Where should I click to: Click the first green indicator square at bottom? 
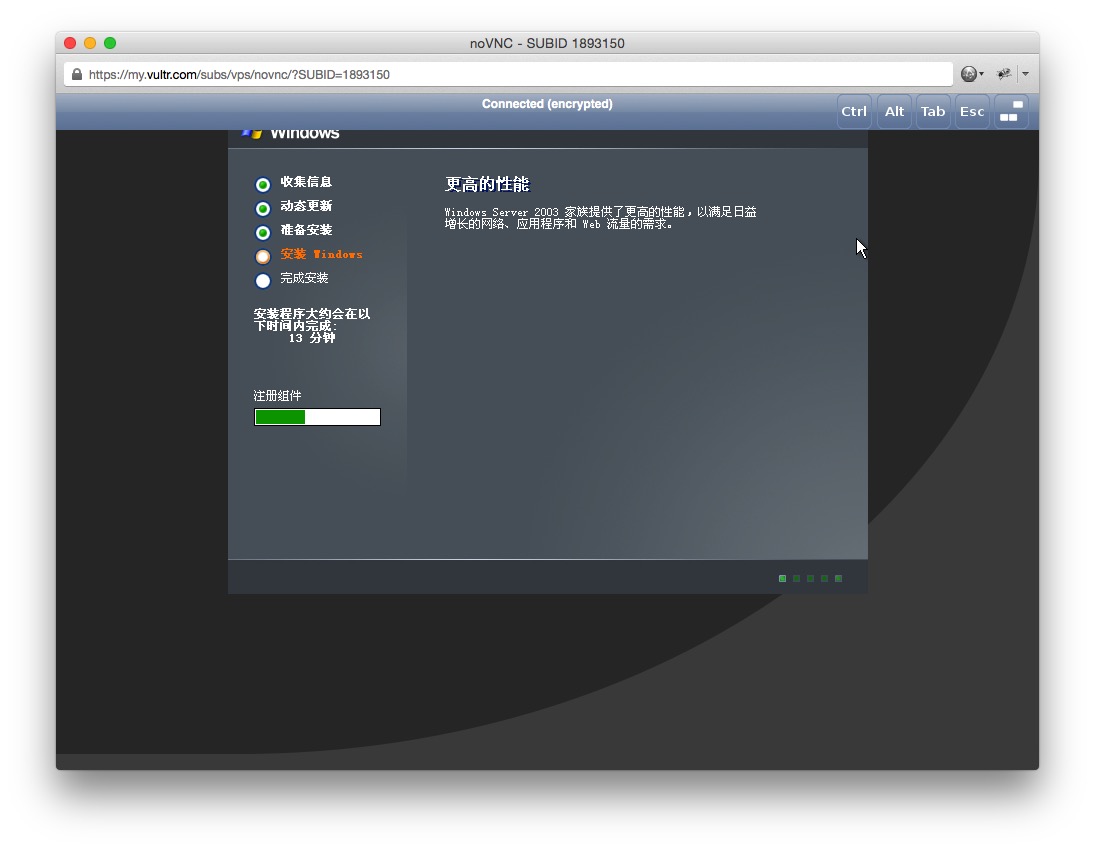[x=782, y=578]
